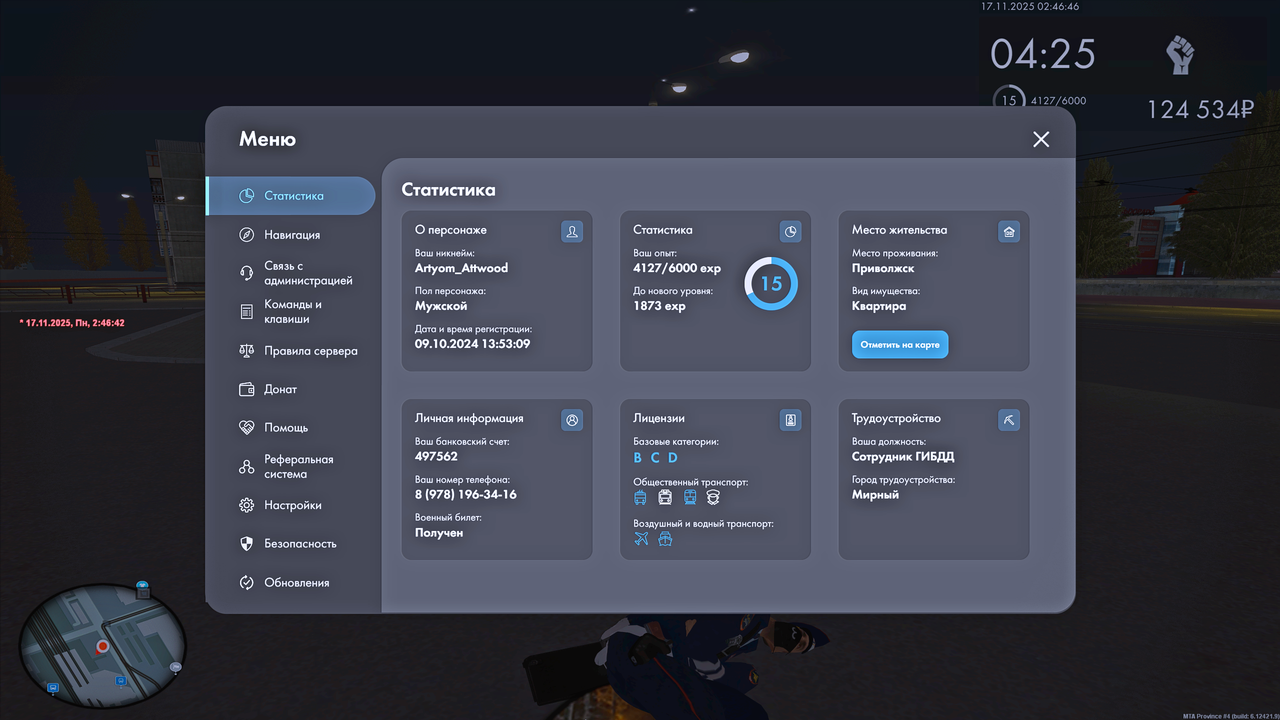Click the scales icon beside Правила сервера
This screenshot has height=720, width=1280.
247,351
